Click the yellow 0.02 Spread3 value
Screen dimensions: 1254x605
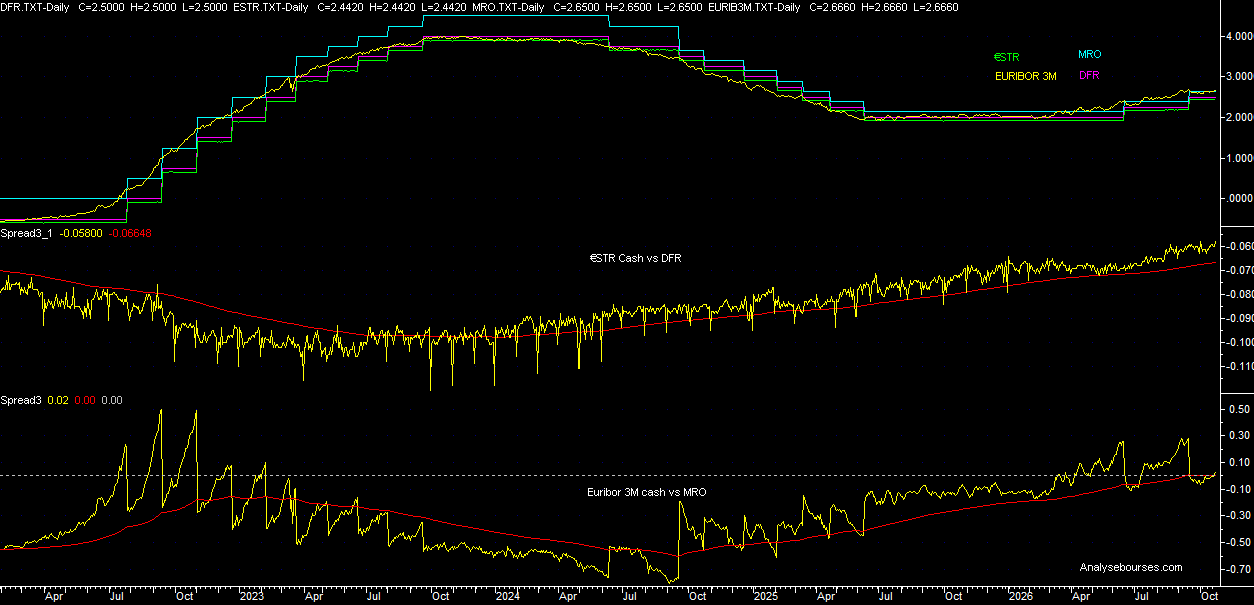click(x=60, y=400)
